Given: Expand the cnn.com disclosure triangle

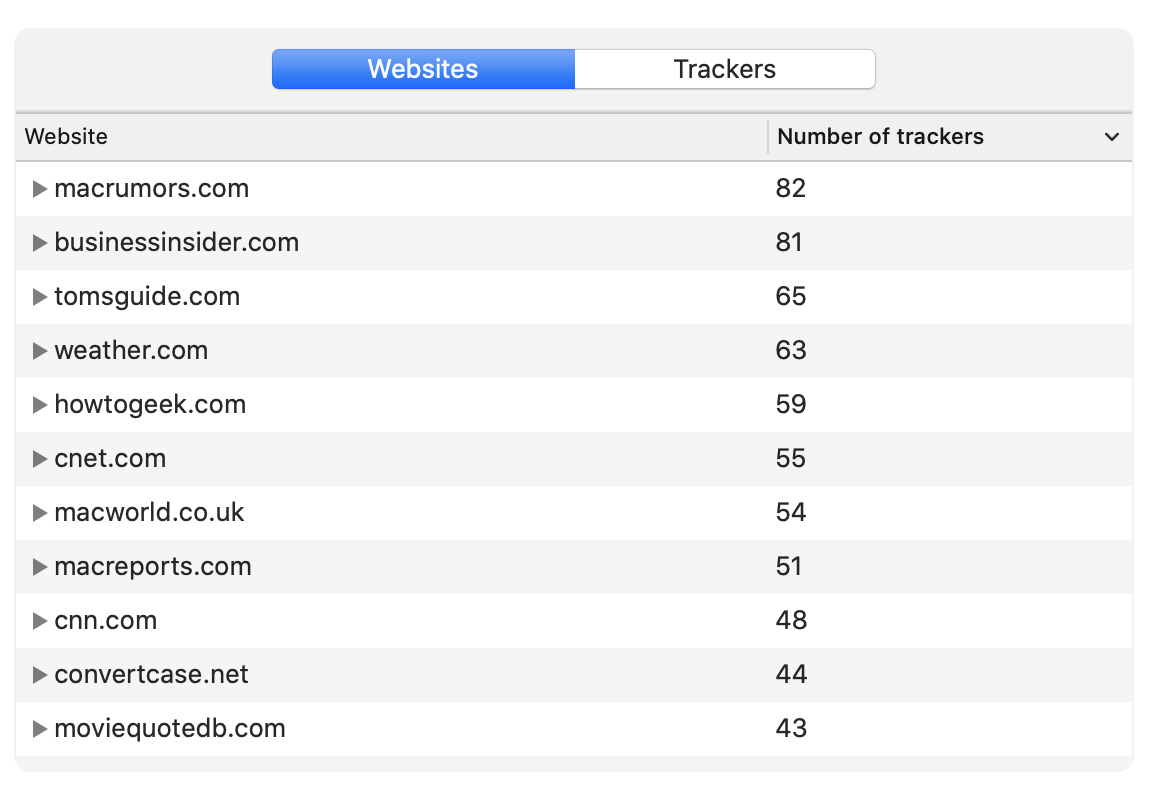Looking at the screenshot, I should [40, 621].
